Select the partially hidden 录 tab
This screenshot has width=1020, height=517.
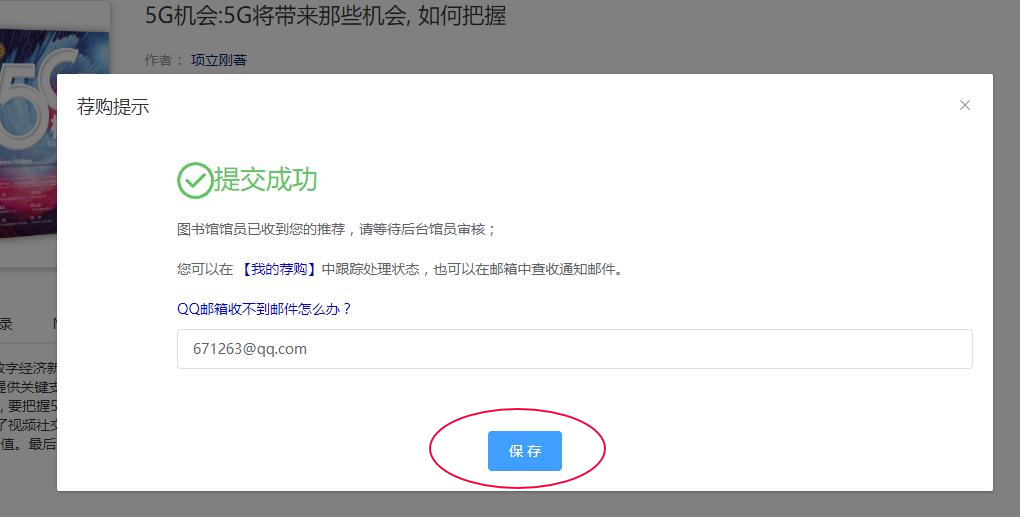(x=6, y=324)
